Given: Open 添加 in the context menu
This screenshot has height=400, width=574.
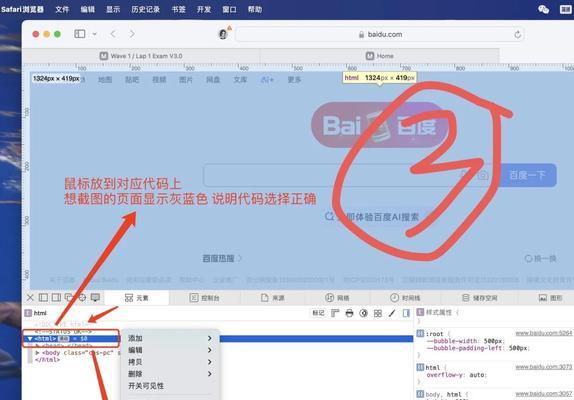Looking at the screenshot, I should pyautogui.click(x=171, y=338).
